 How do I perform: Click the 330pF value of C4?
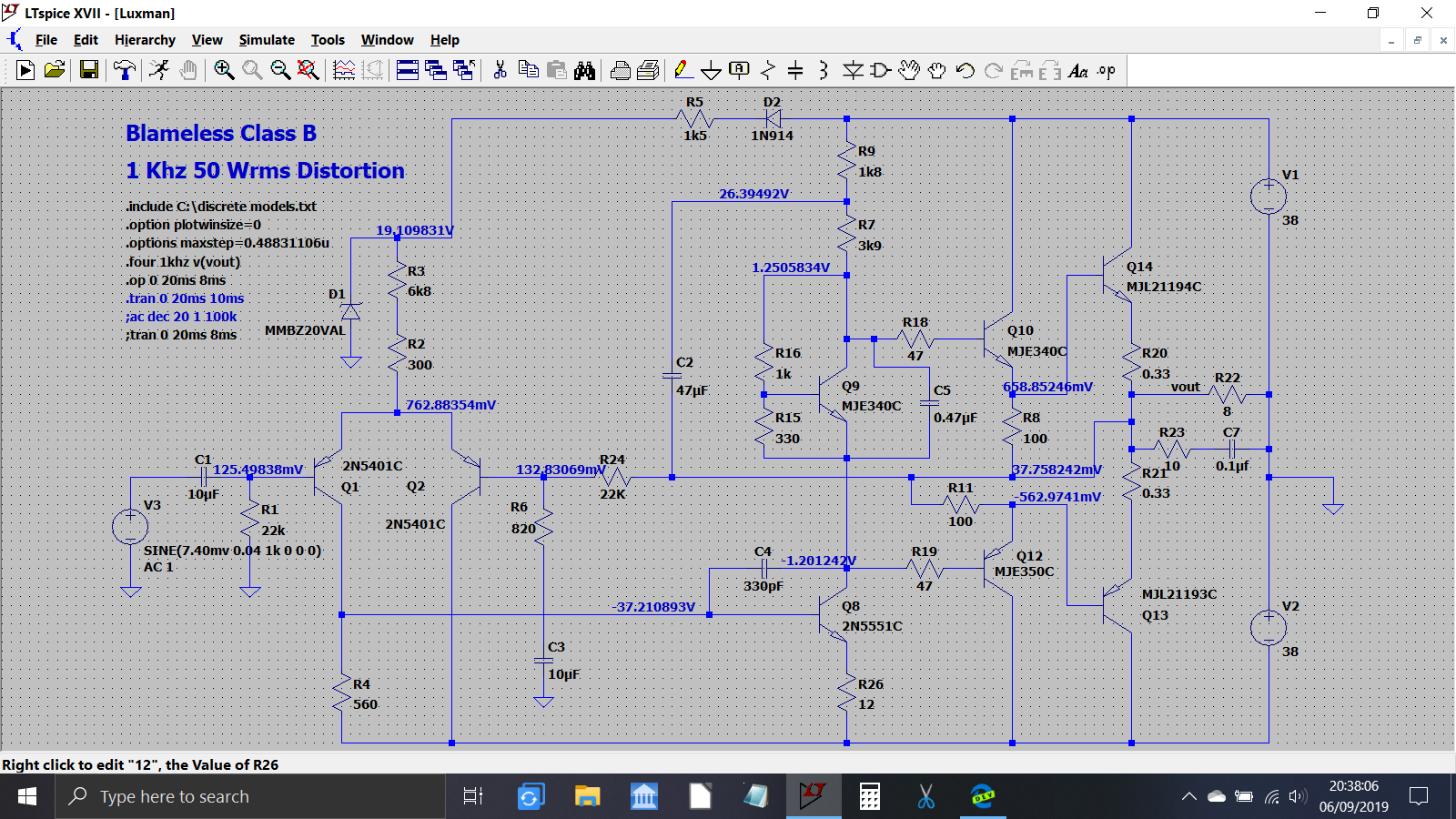point(763,586)
